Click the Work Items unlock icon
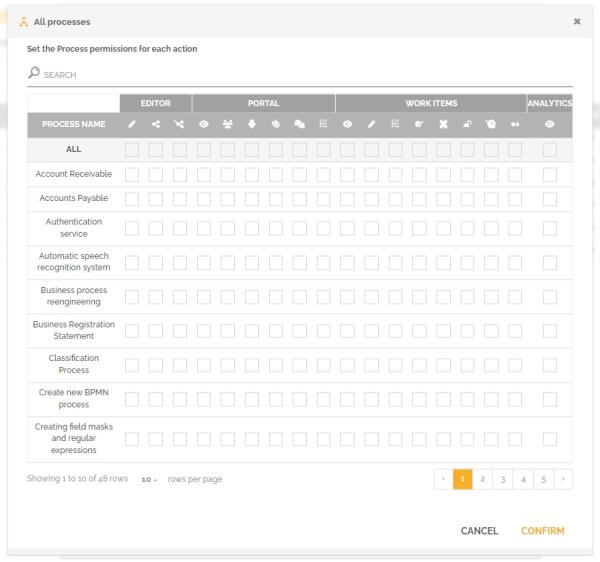This screenshot has height=562, width=600. [x=467, y=124]
